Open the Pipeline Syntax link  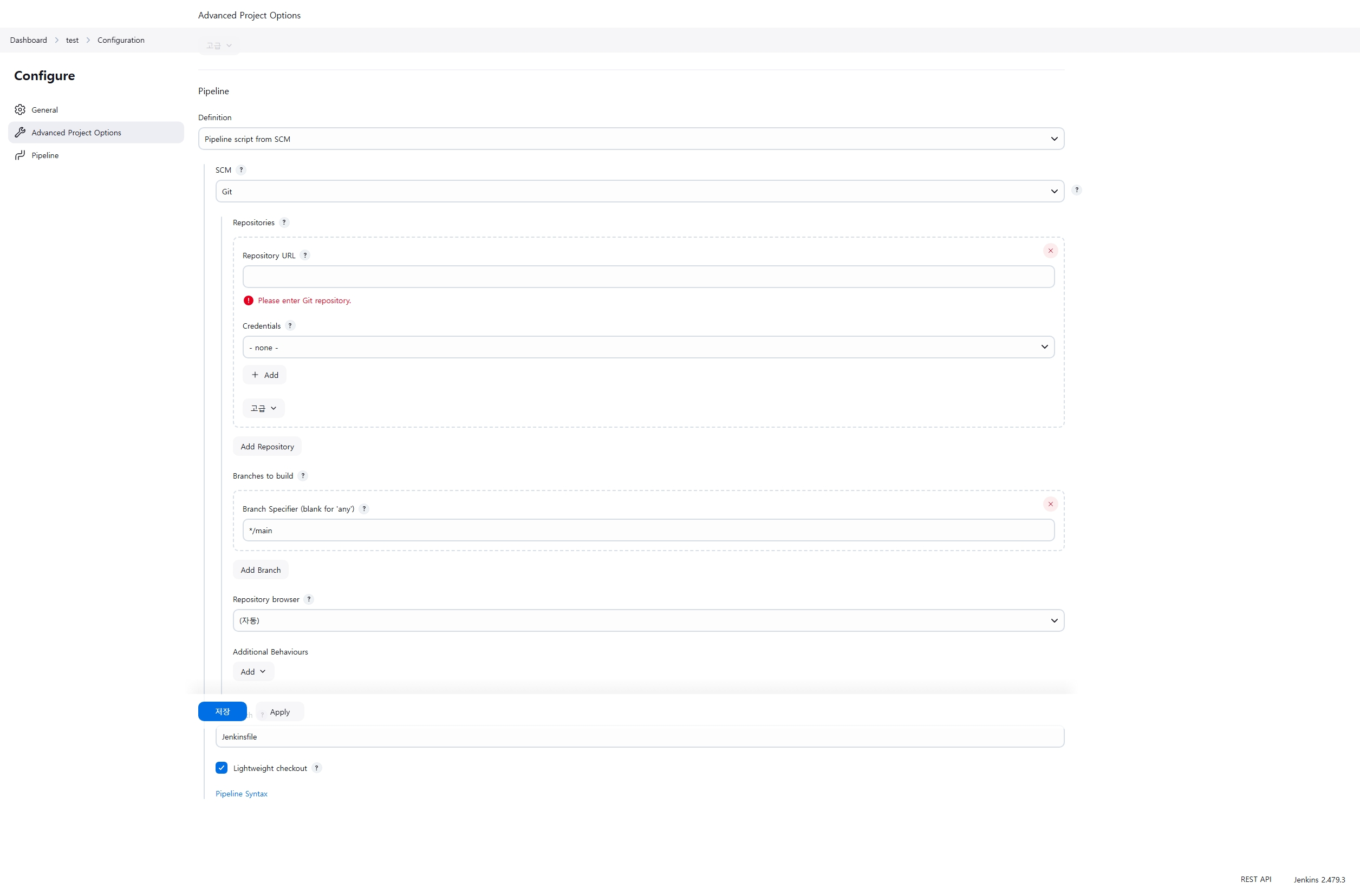coord(241,794)
